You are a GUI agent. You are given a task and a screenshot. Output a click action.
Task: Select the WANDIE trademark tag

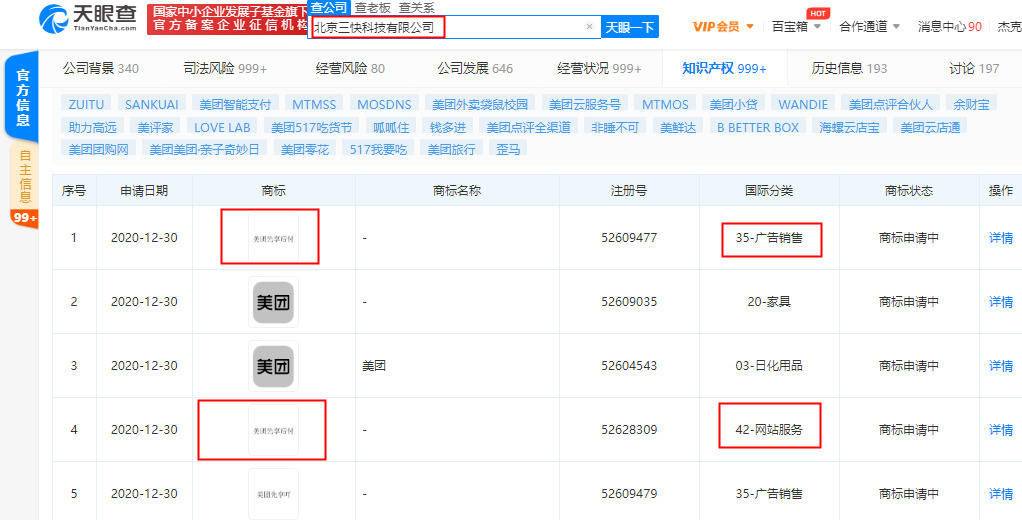(x=803, y=104)
